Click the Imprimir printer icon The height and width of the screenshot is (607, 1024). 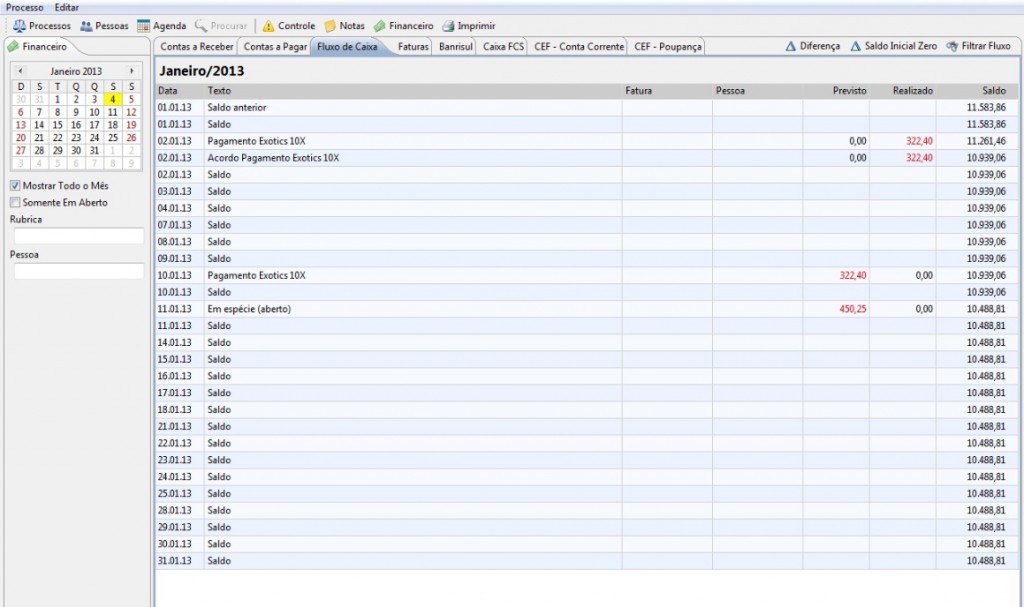[x=449, y=26]
